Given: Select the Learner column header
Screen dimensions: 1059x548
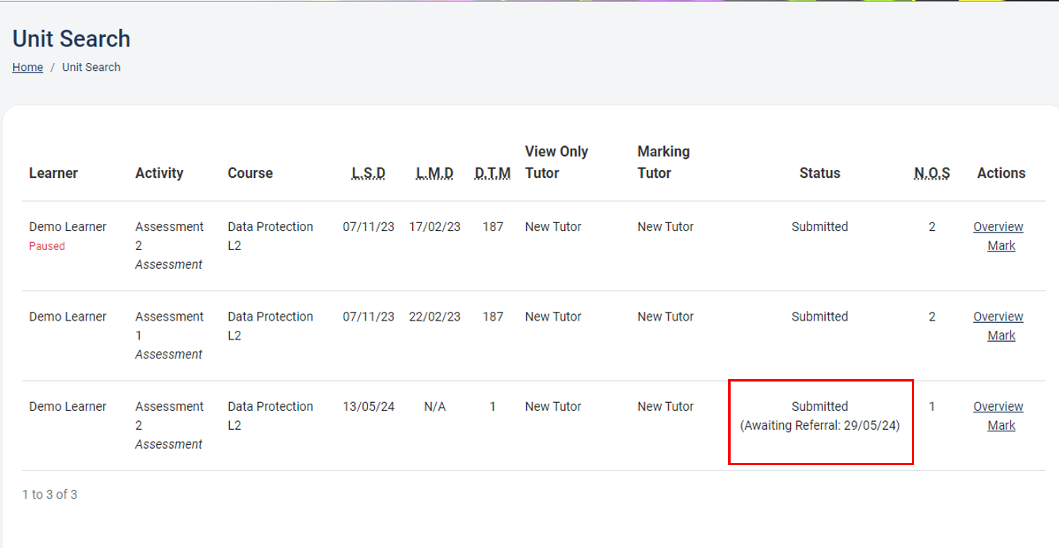Looking at the screenshot, I should [x=53, y=173].
